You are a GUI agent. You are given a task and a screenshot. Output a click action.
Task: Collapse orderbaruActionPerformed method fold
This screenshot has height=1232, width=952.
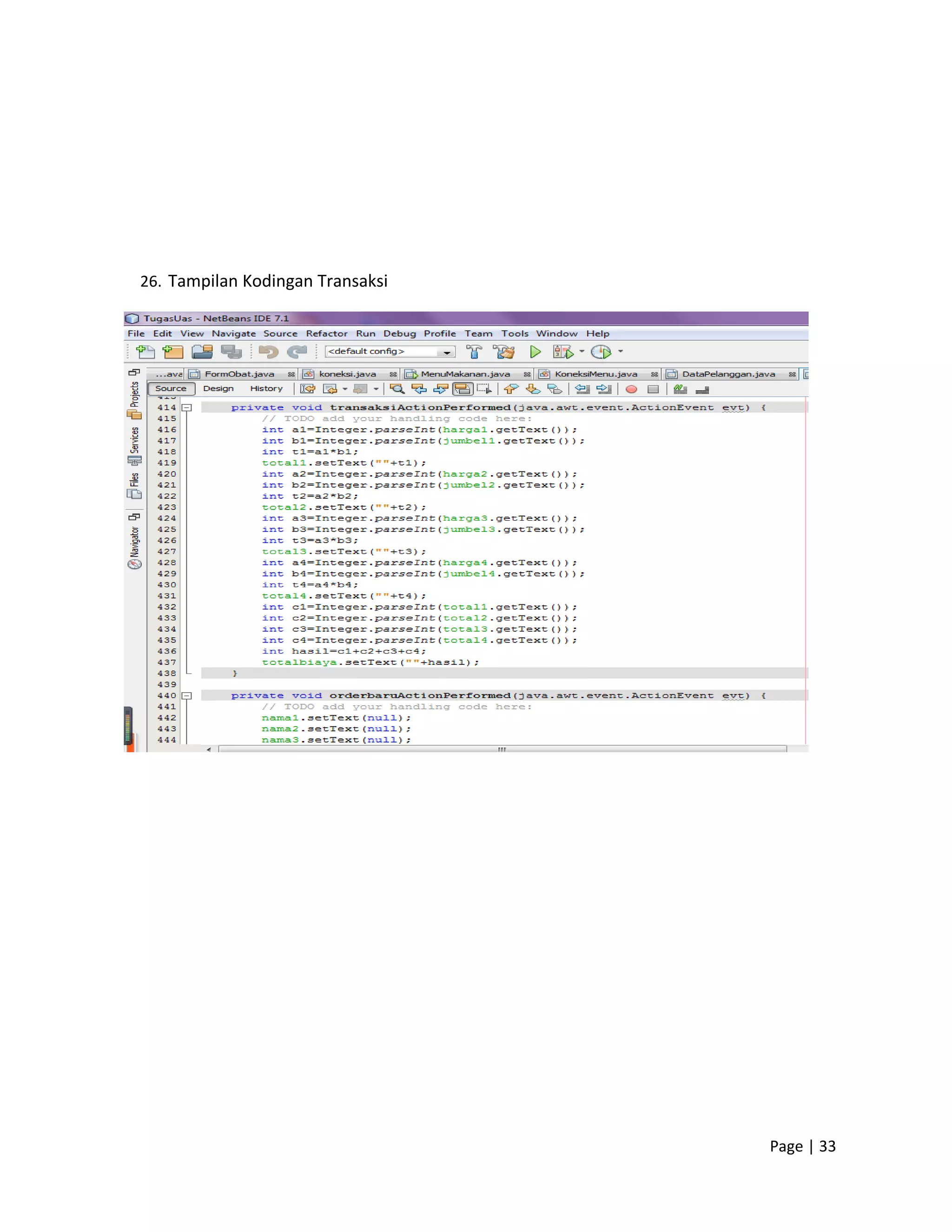click(187, 695)
